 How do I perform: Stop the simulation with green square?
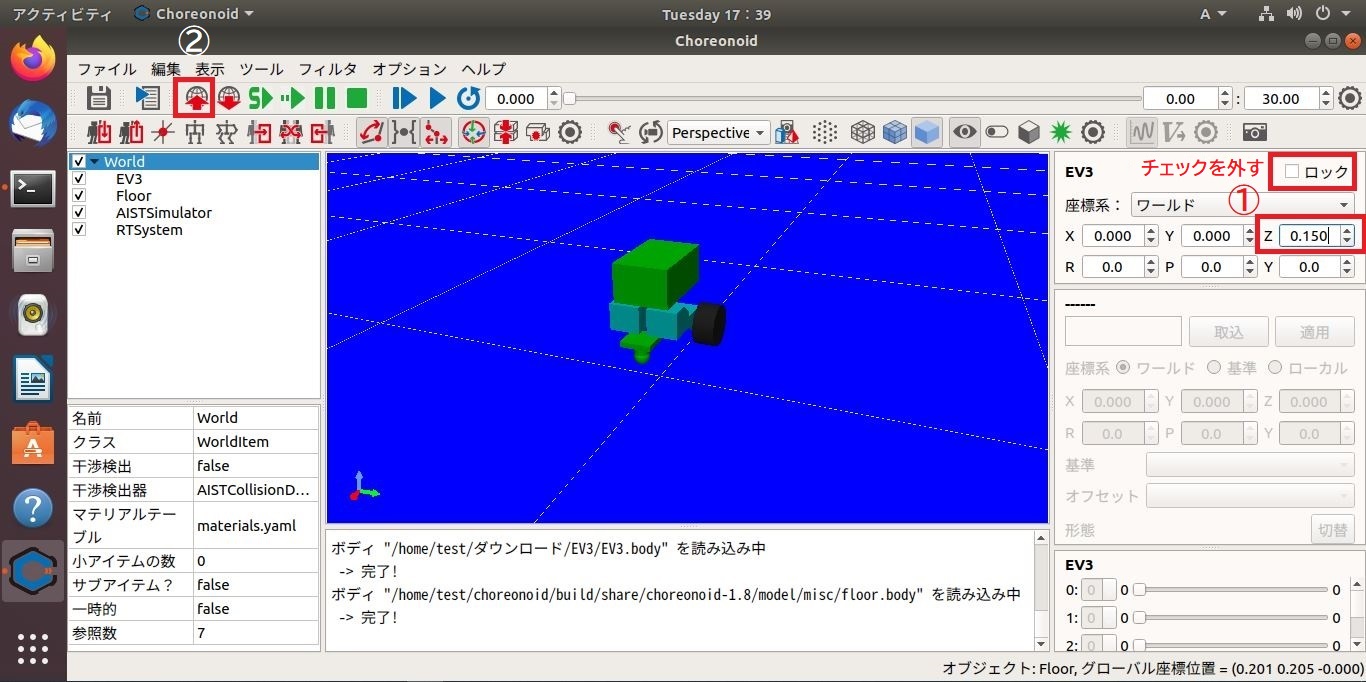[357, 98]
